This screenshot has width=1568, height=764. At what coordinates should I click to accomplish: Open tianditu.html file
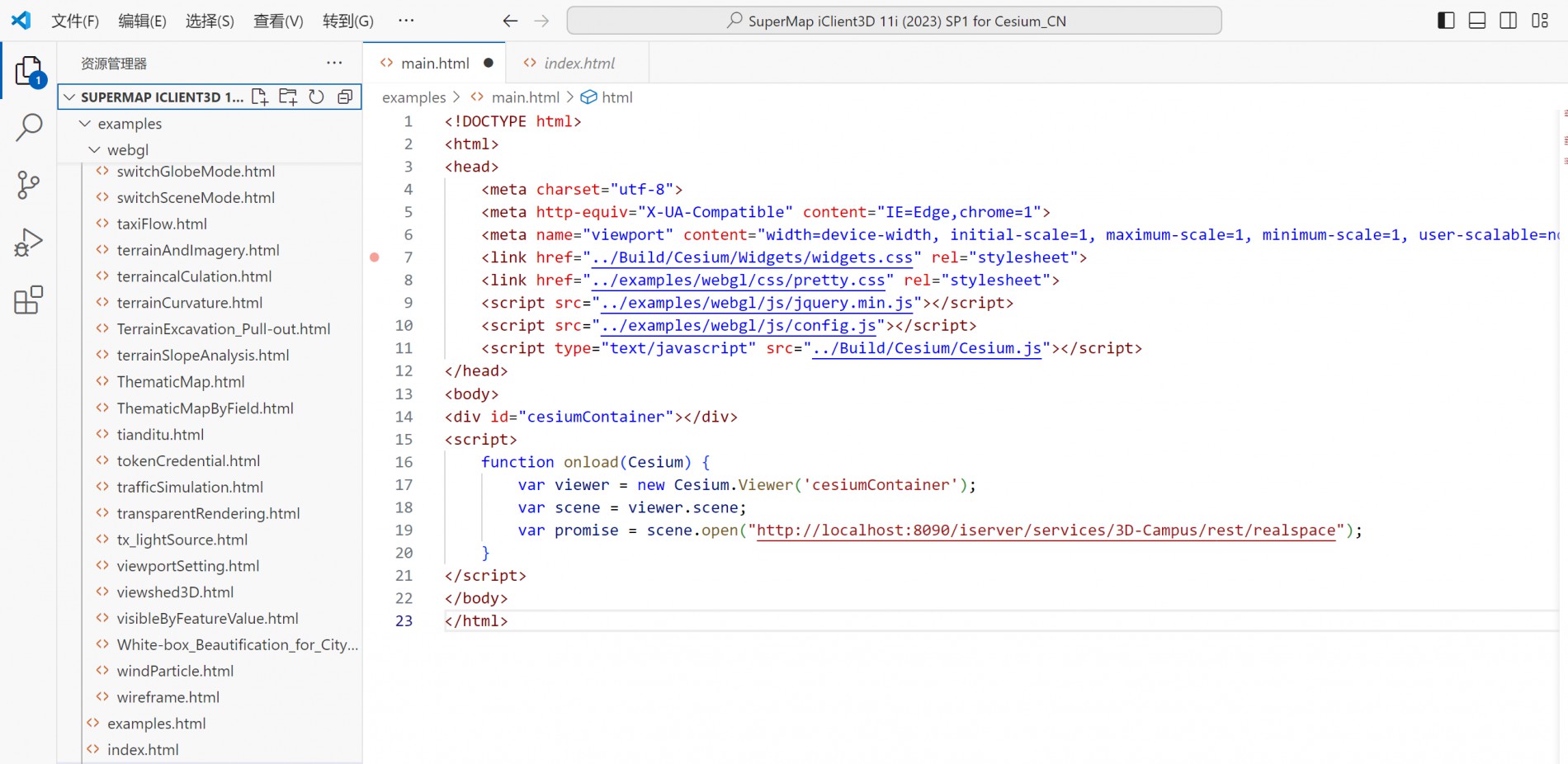(160, 435)
